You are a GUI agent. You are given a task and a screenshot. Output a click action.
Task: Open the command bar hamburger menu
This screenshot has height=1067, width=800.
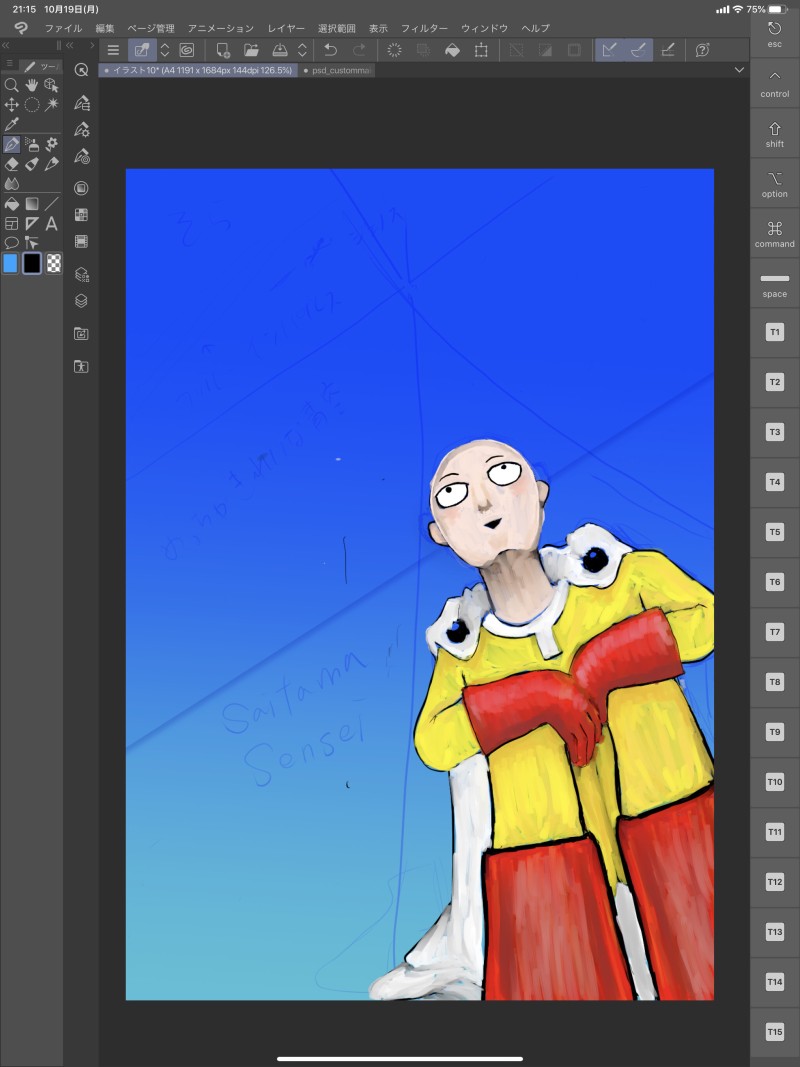[113, 50]
